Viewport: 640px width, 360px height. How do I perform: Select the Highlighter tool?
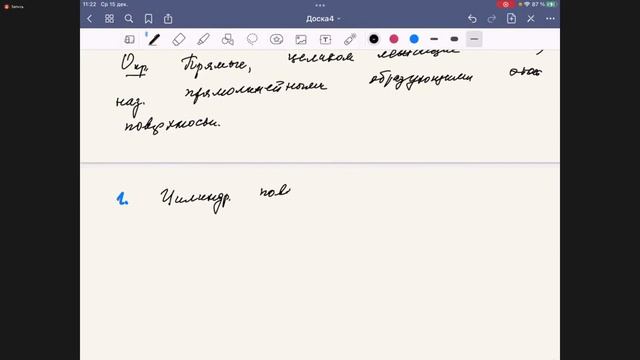tap(203, 40)
